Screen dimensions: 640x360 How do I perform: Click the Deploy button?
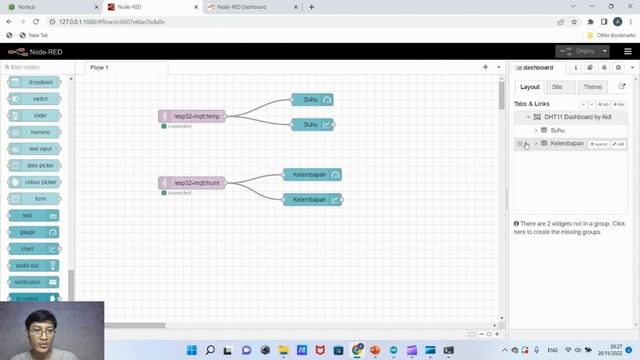578,51
